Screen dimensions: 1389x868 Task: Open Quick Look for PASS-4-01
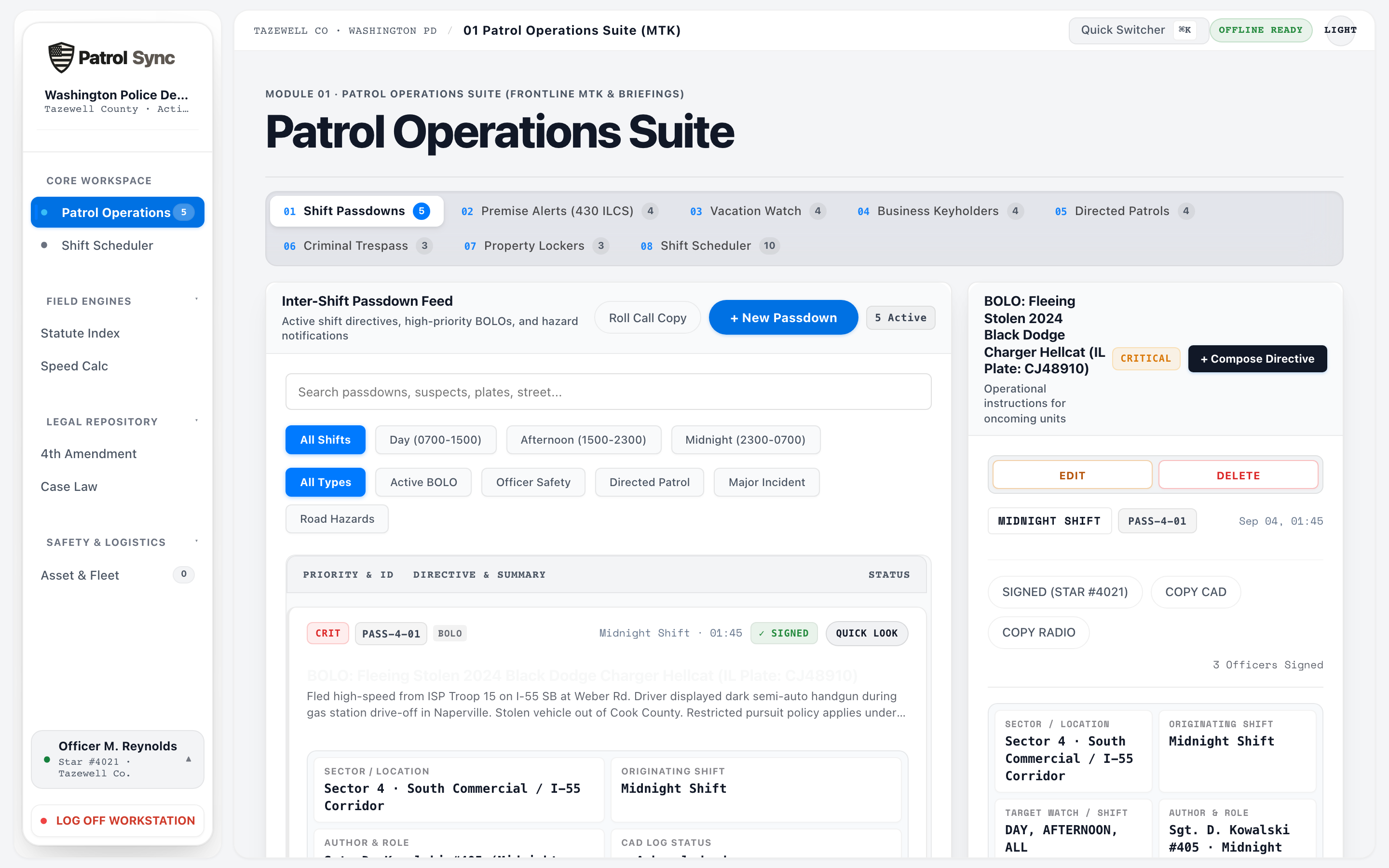coord(867,633)
